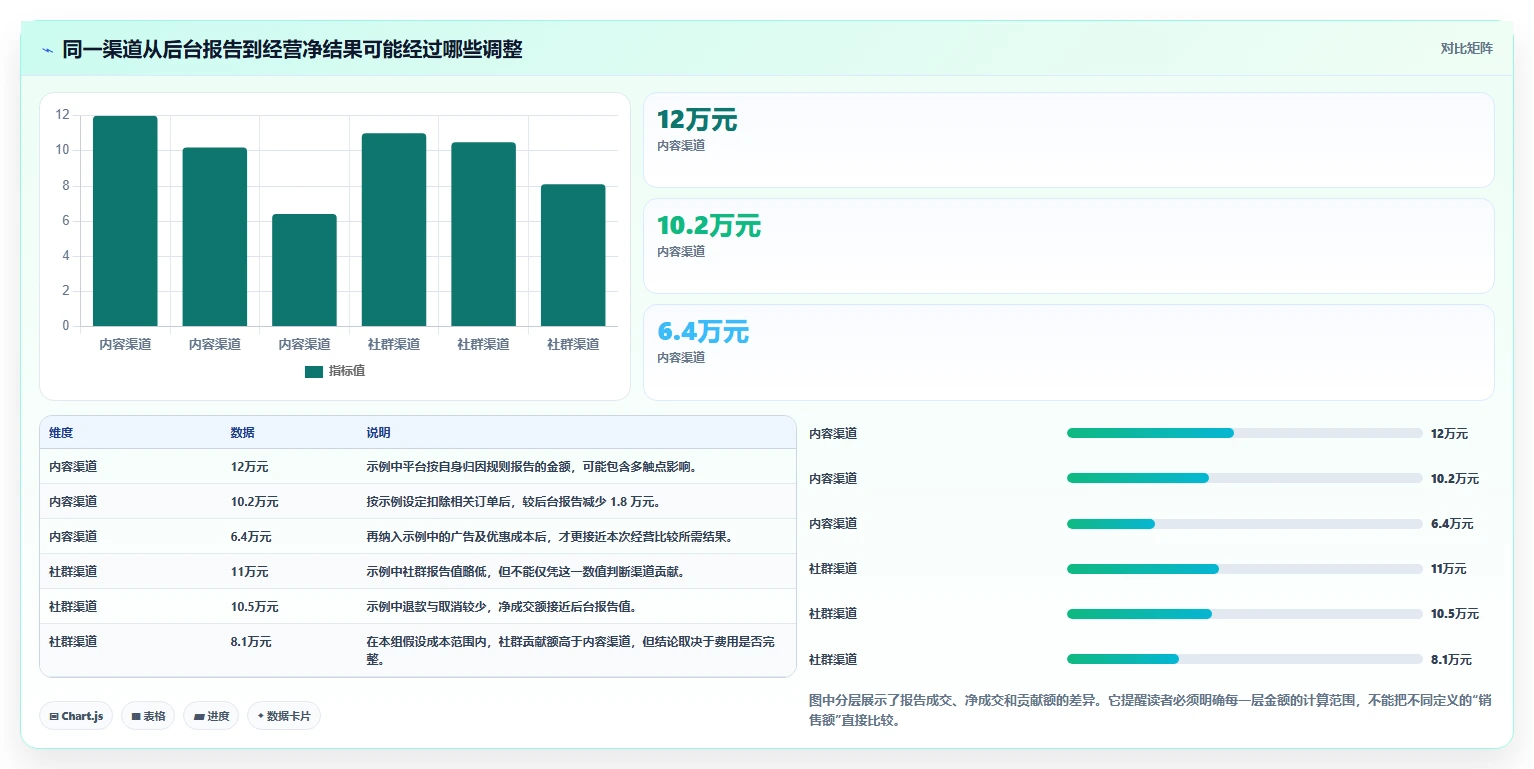Image resolution: width=1534 pixels, height=769 pixels.
Task: Select the 数据卡片 chip
Action: pos(284,716)
